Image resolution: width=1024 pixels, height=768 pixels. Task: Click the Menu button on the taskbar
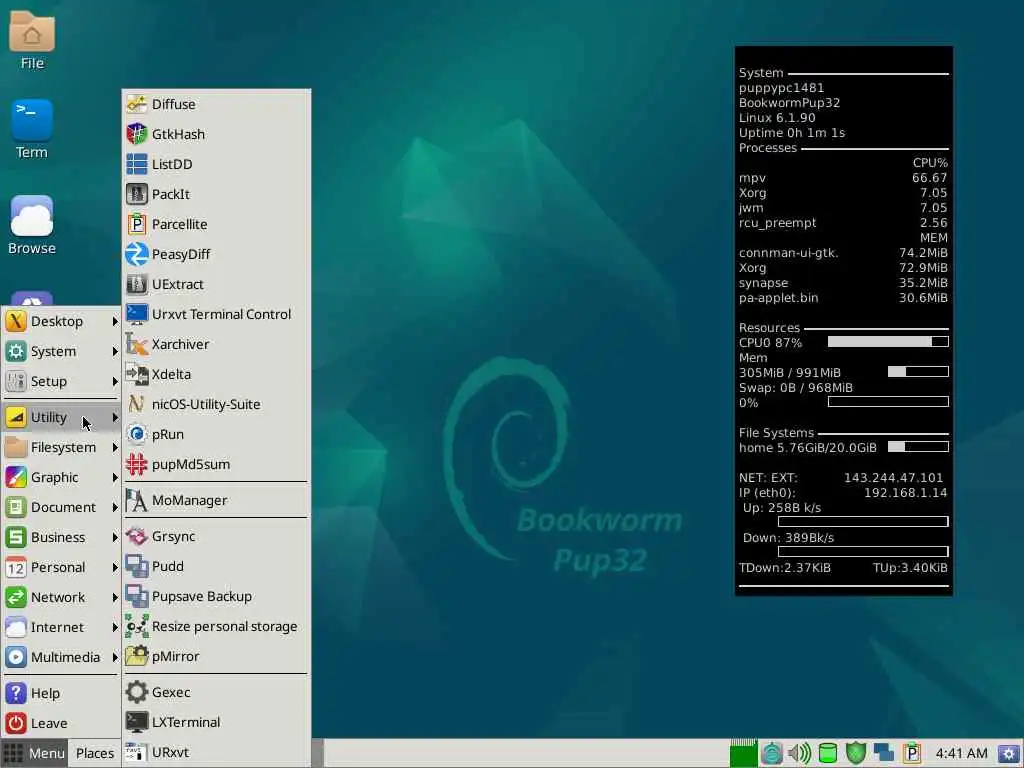(34, 753)
